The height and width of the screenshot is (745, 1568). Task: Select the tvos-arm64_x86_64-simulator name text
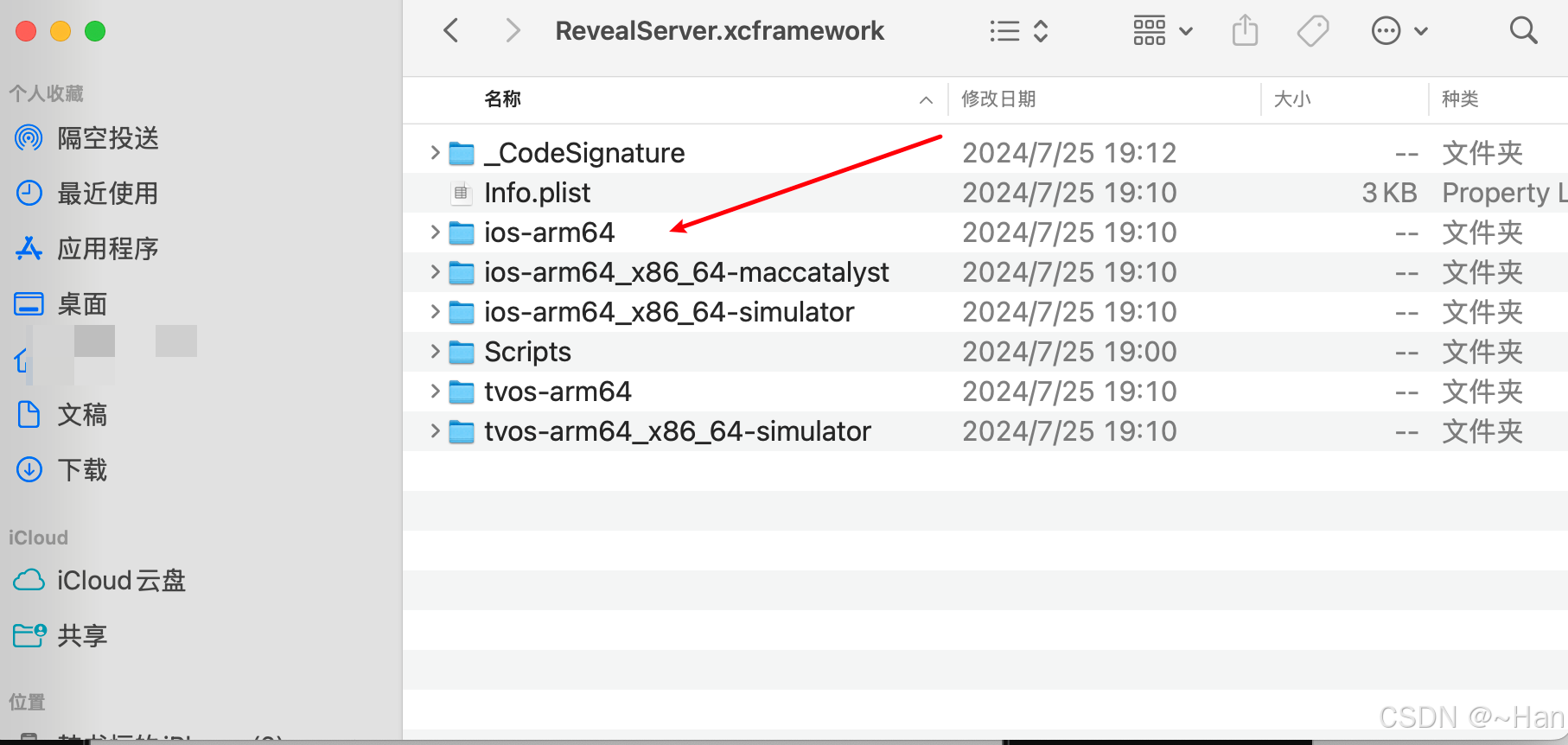point(678,431)
